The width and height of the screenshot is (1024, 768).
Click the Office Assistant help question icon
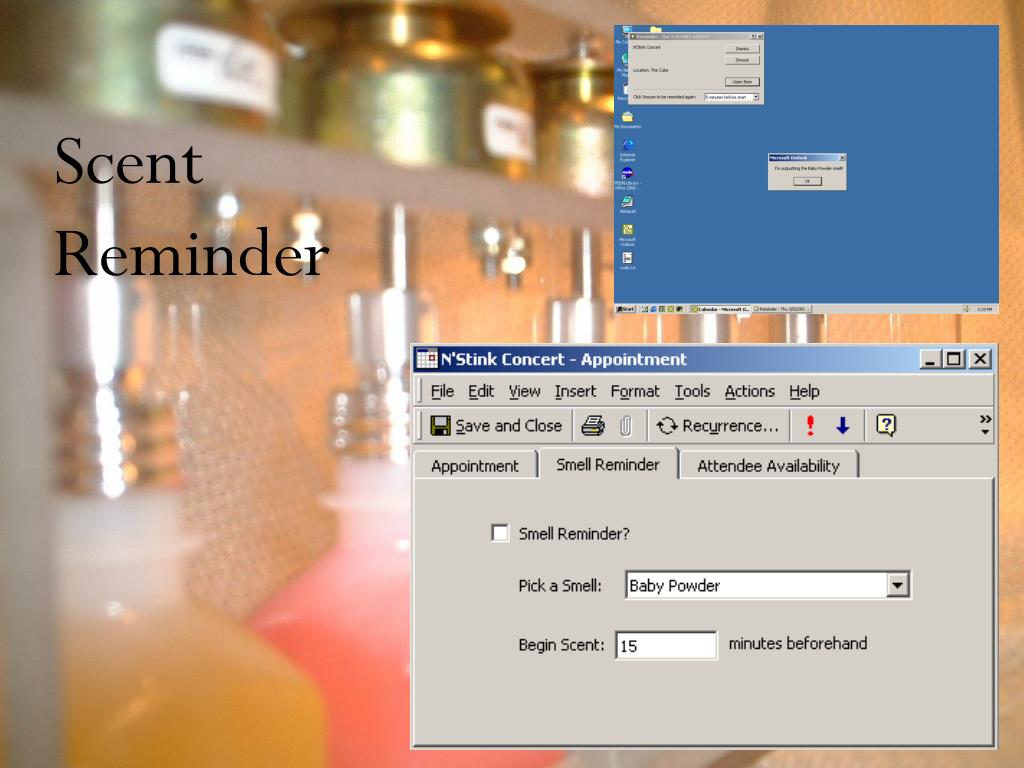tap(886, 426)
